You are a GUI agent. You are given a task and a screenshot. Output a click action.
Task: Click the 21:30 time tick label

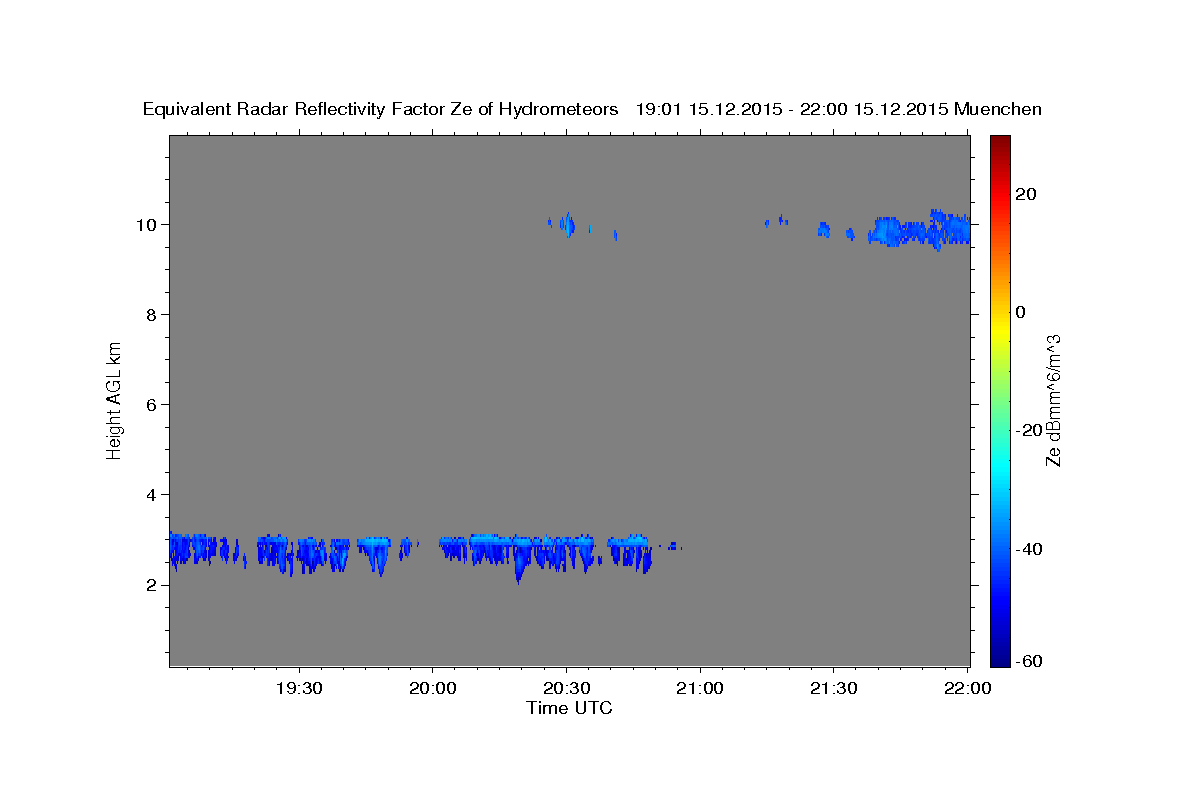pos(833,688)
